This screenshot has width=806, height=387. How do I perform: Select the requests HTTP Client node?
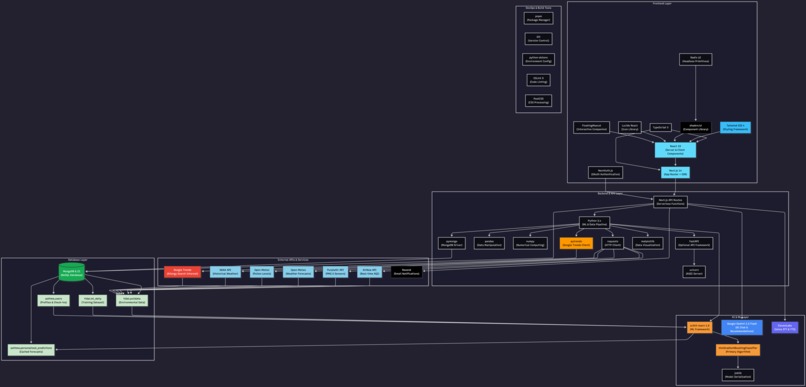[x=612, y=244]
